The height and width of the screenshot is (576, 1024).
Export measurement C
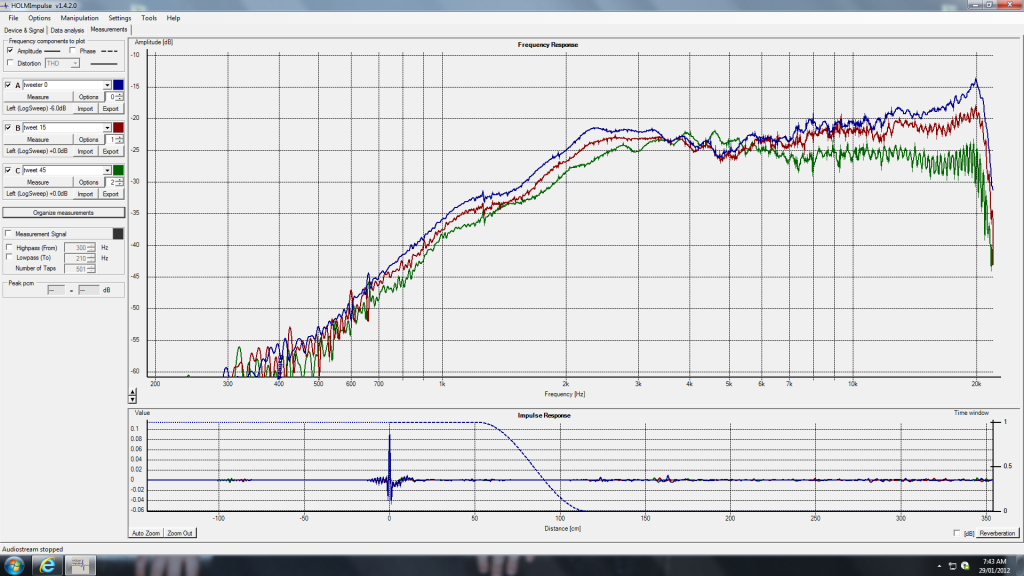pyautogui.click(x=110, y=194)
